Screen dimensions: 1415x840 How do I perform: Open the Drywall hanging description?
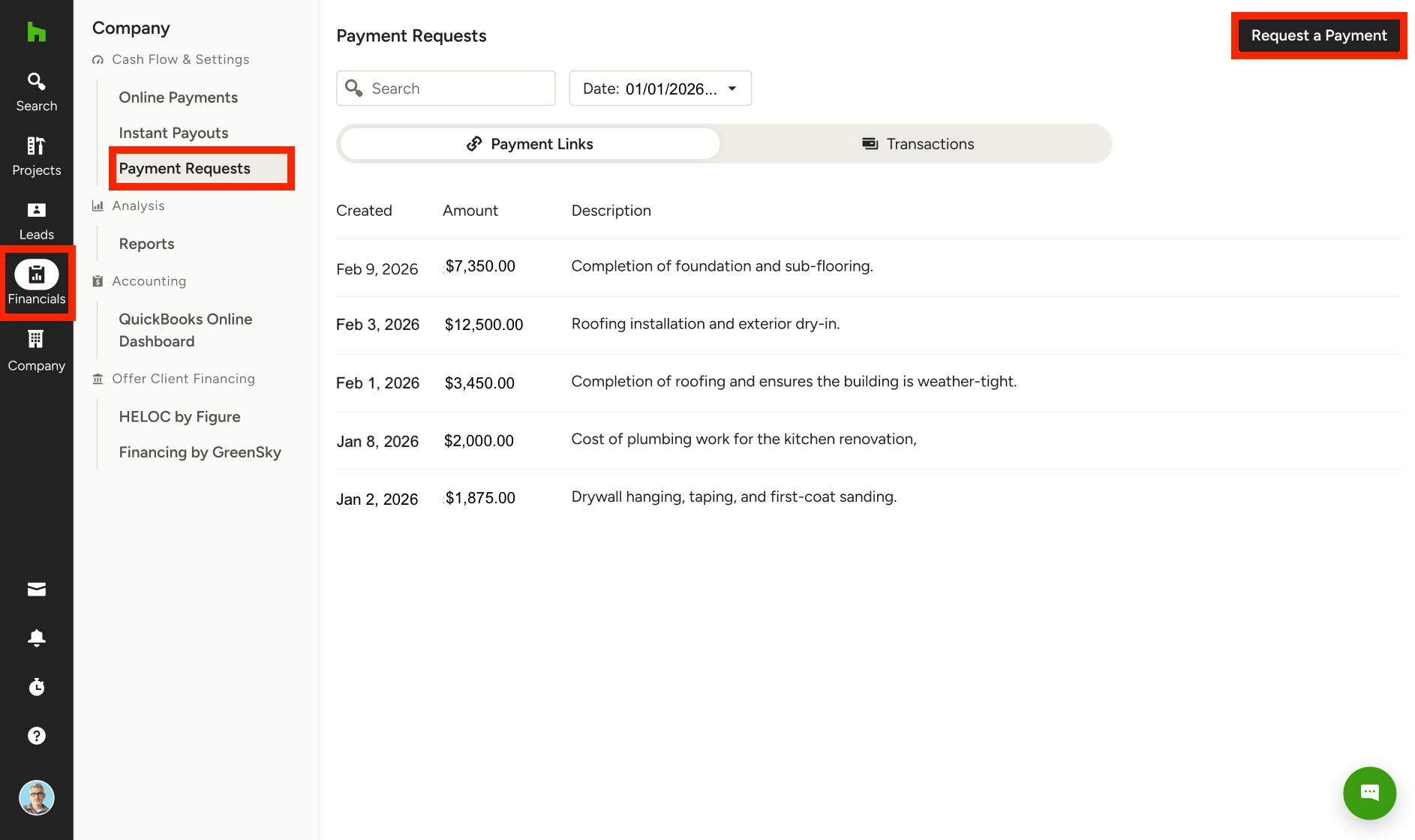click(734, 496)
